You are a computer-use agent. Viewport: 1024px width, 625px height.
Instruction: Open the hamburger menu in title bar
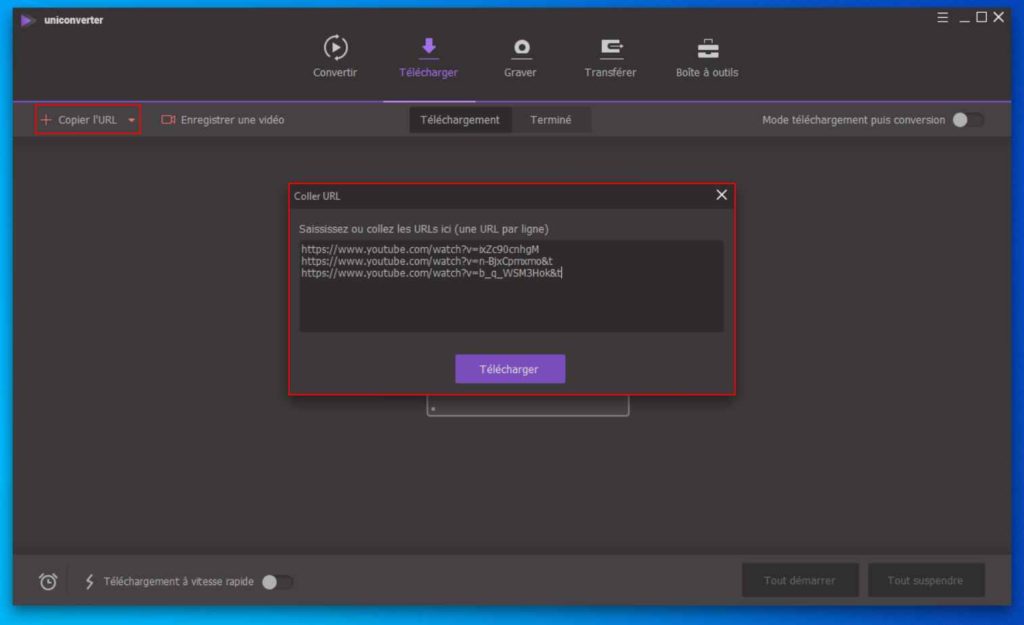pos(942,18)
